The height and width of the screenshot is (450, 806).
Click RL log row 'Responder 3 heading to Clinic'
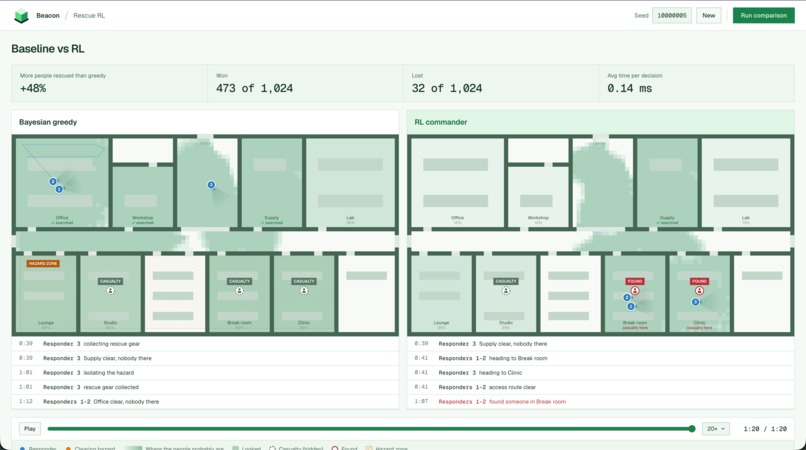[600, 372]
